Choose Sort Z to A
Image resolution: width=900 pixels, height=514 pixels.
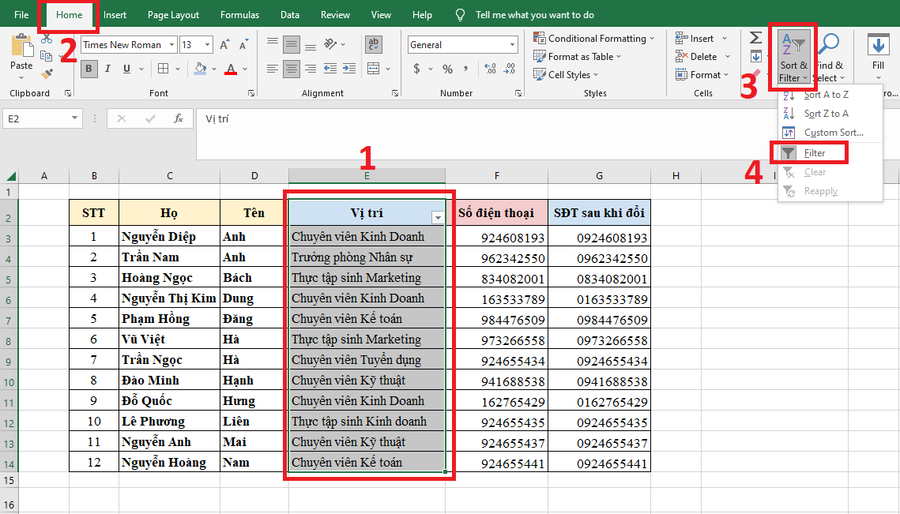click(829, 114)
